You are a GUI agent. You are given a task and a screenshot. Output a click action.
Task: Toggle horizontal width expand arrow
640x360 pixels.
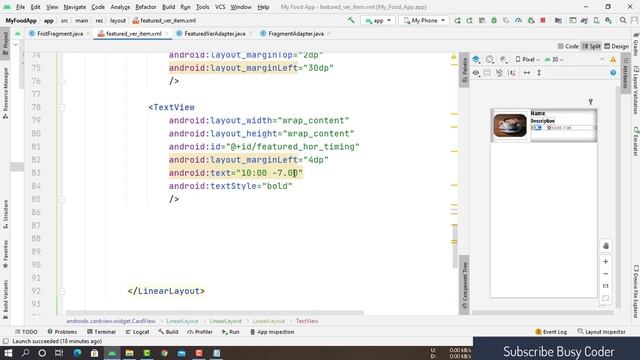pos(527,73)
